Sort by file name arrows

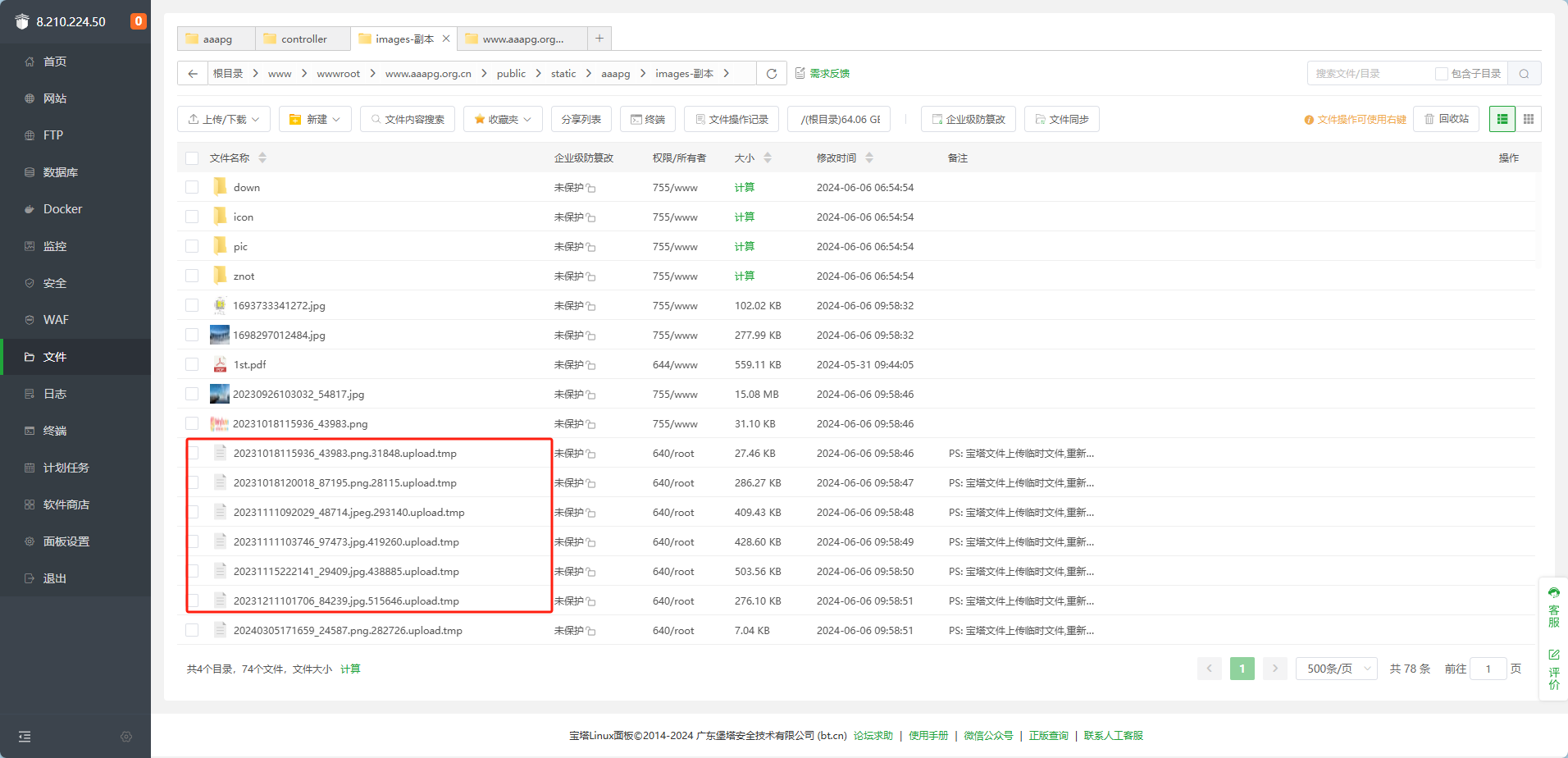[262, 158]
